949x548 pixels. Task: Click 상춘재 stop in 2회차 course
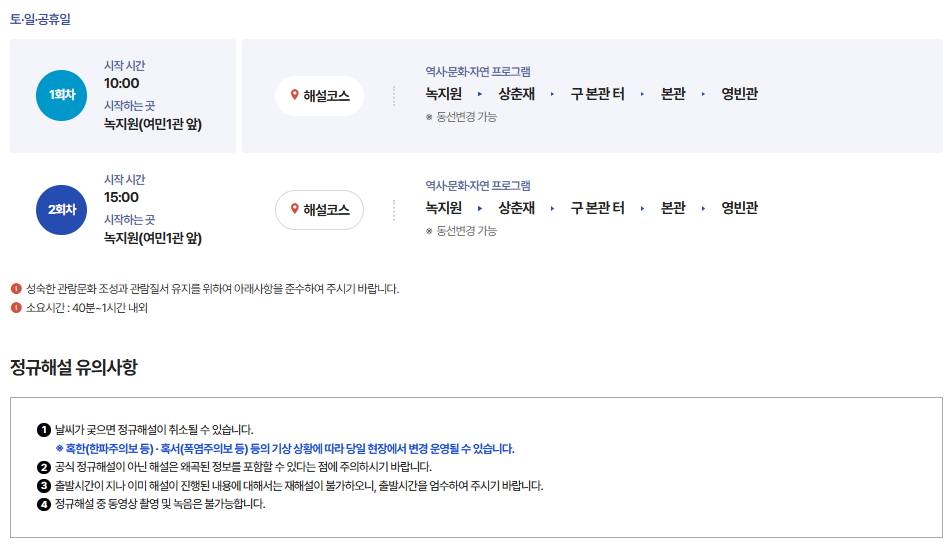(x=516, y=208)
